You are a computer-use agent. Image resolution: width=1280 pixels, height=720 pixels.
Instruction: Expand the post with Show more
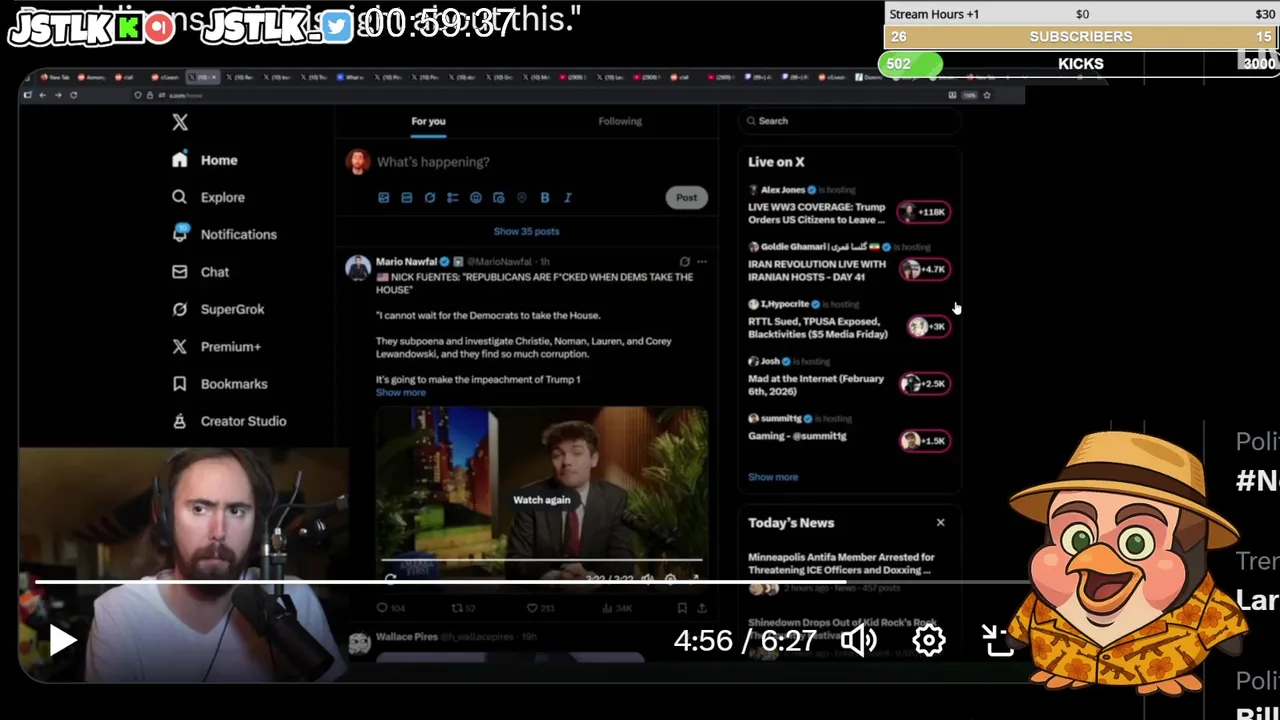pyautogui.click(x=400, y=393)
